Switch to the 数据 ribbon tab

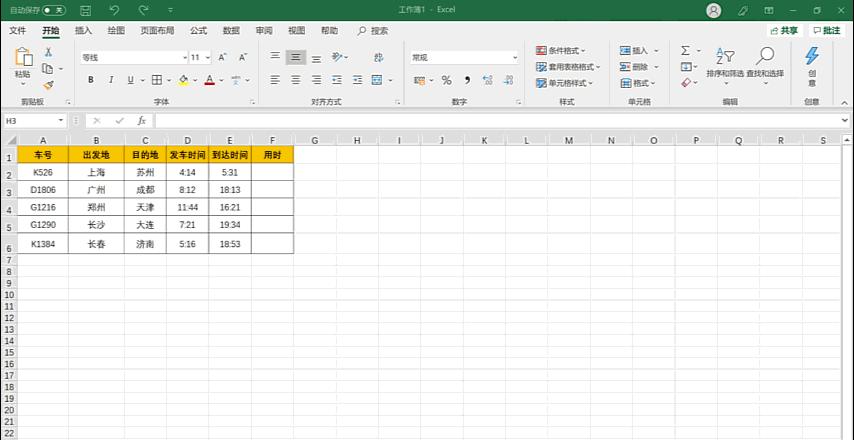coord(231,31)
